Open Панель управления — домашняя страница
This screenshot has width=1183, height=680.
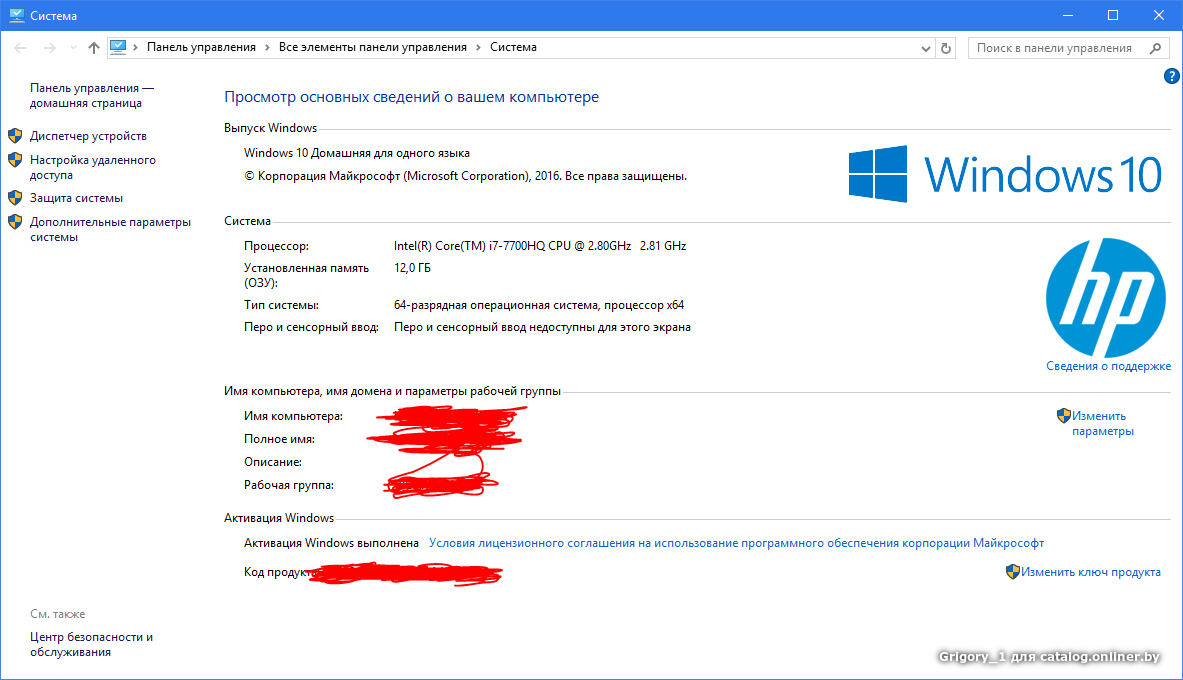click(92, 96)
